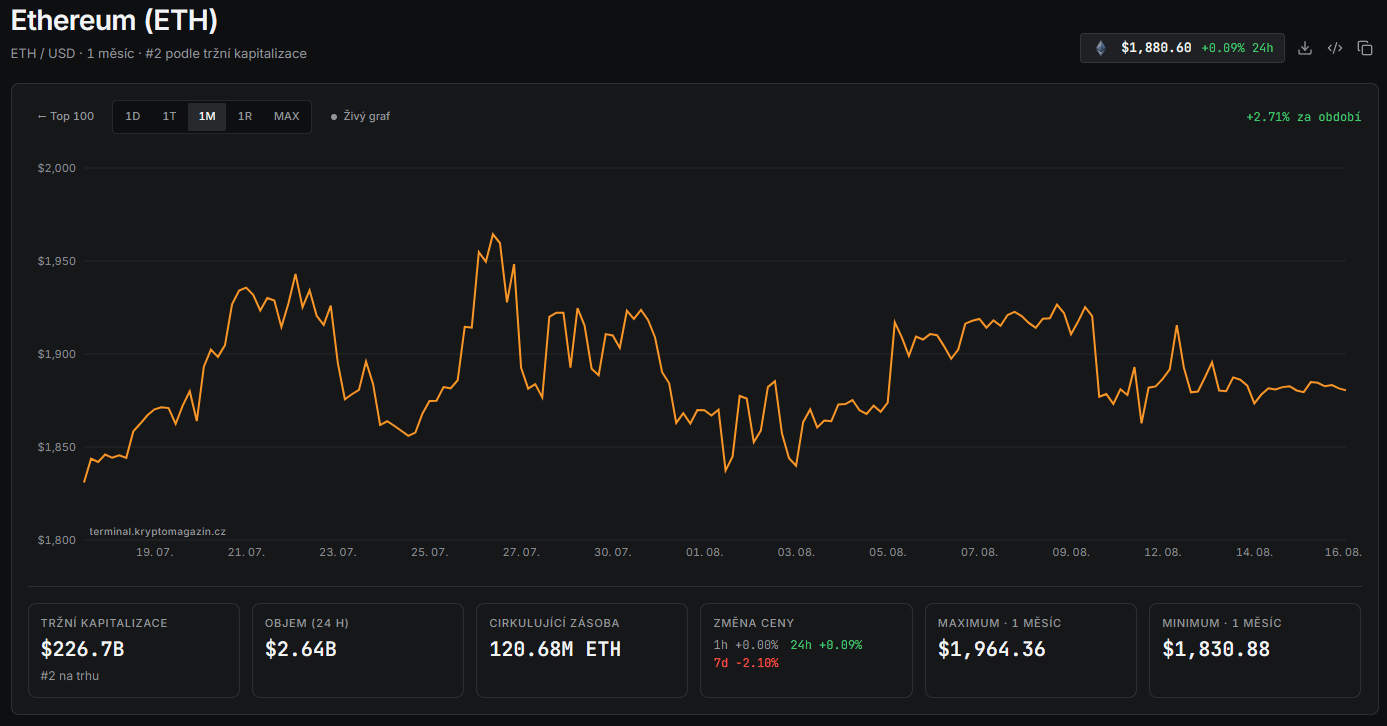Click the 25. 07. date label
1387x726 pixels.
429,552
